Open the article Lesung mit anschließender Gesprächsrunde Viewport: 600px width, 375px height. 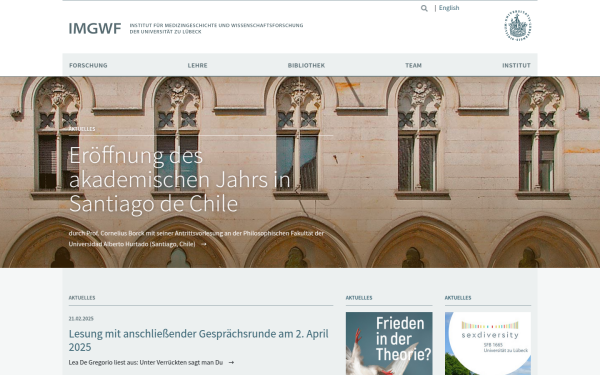(199, 340)
